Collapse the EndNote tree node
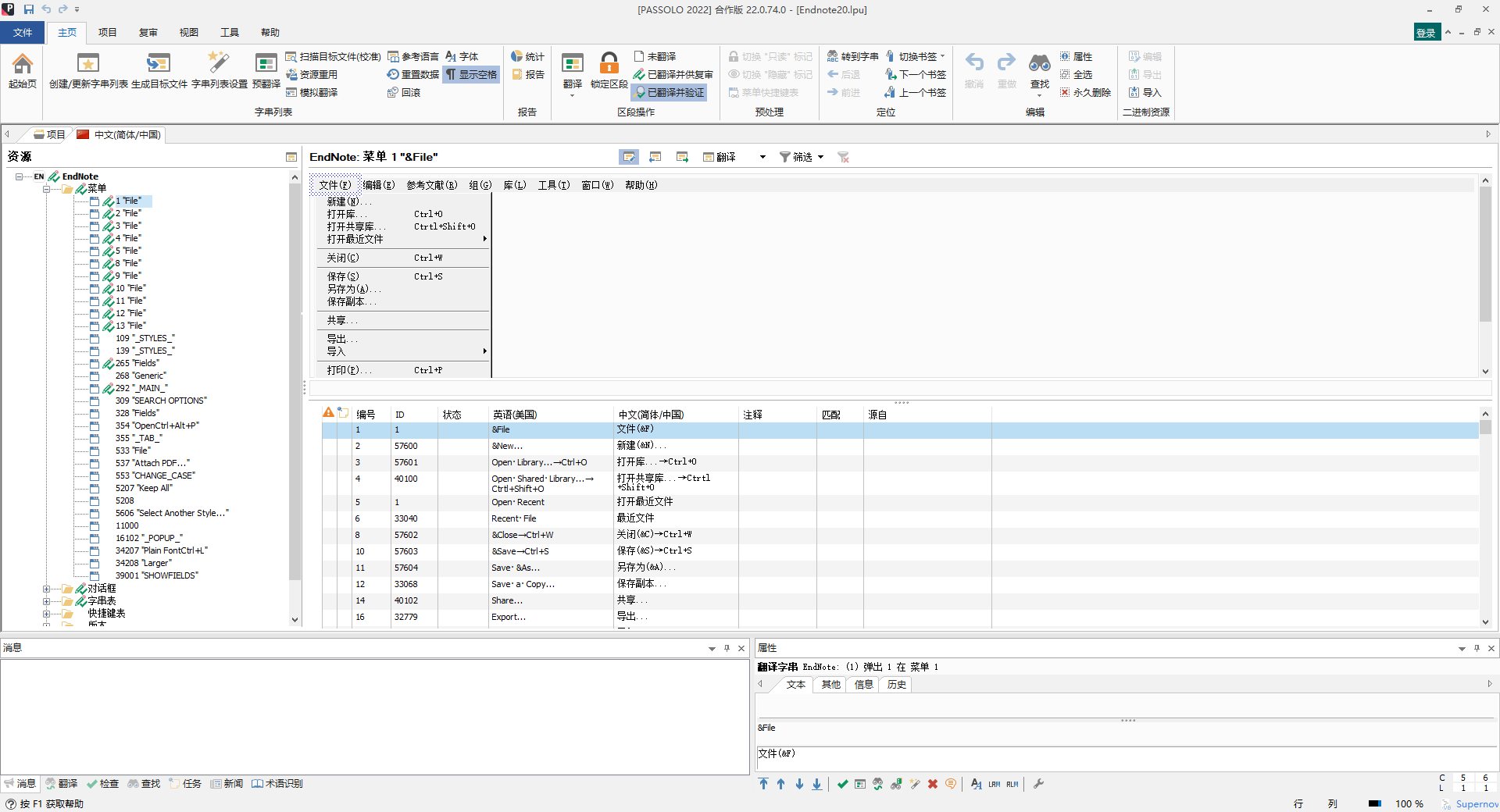 19,176
